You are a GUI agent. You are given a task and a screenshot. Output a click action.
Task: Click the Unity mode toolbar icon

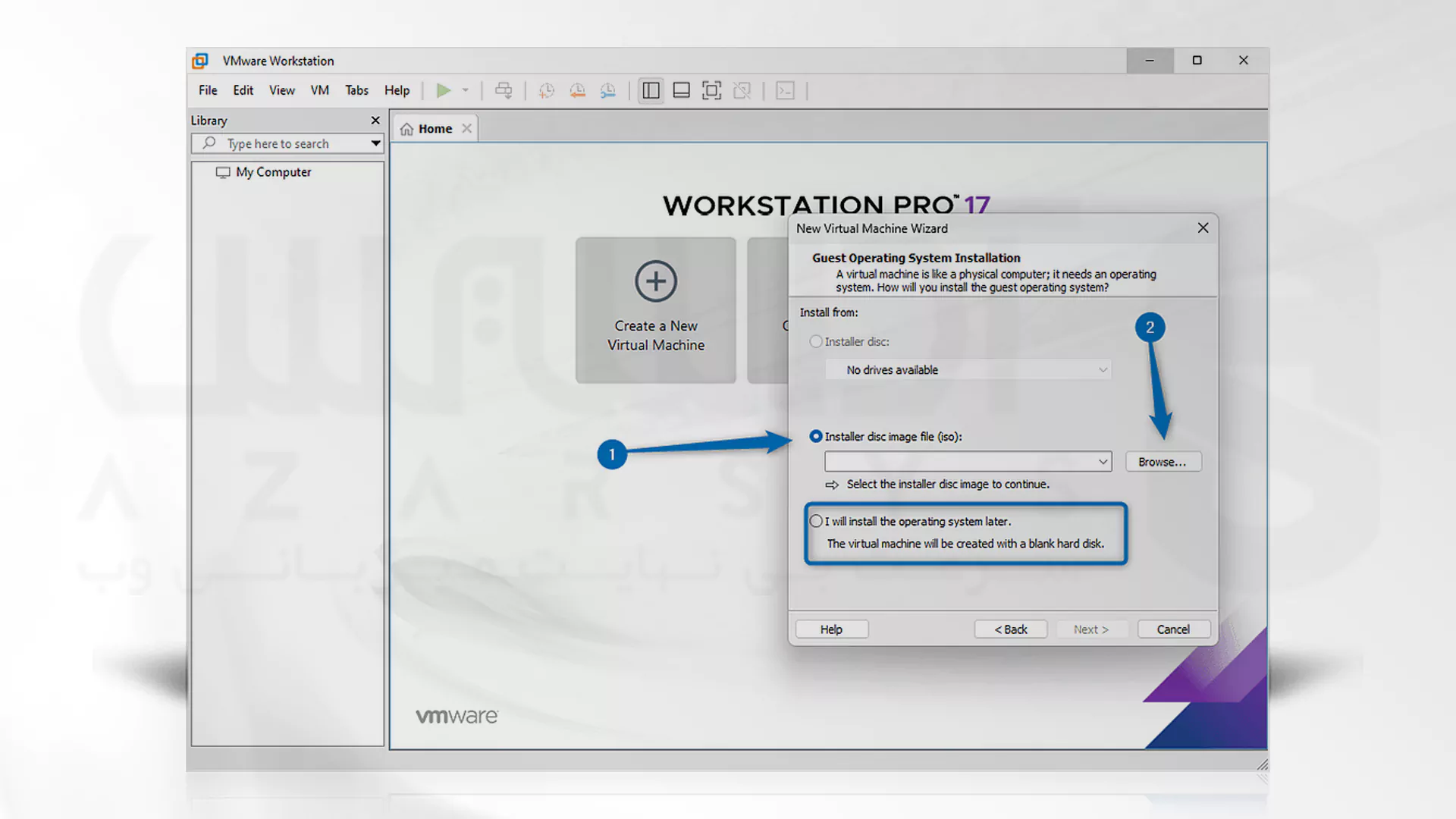pyautogui.click(x=742, y=91)
